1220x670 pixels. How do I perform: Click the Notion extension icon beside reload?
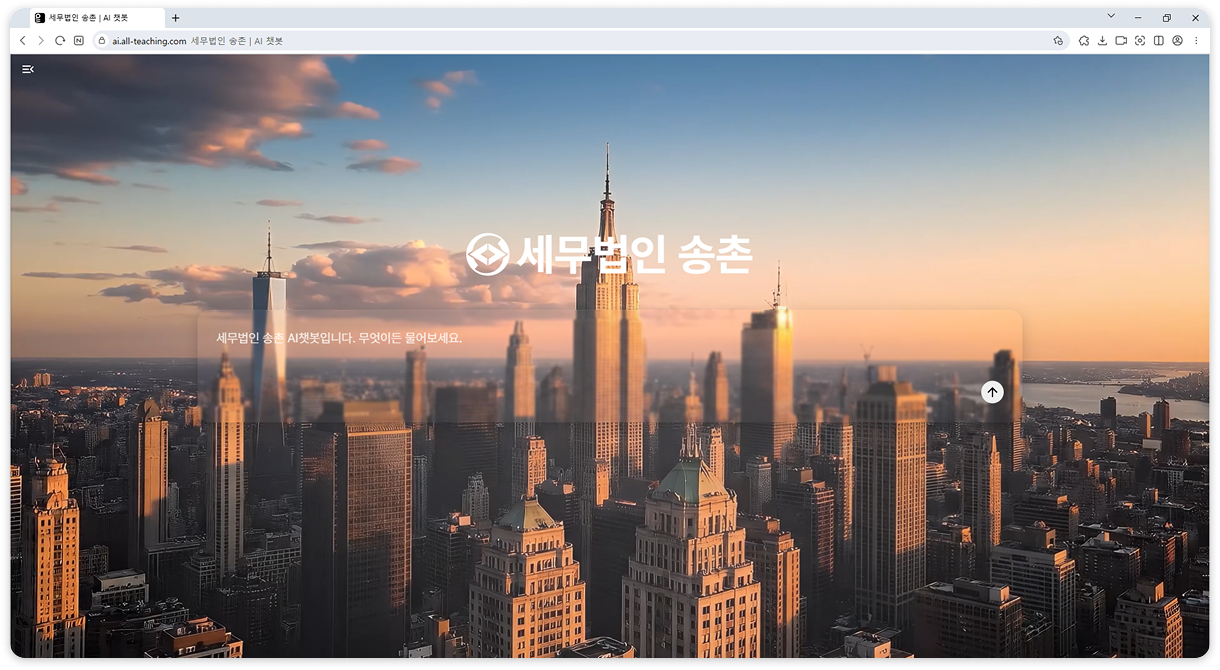pyautogui.click(x=79, y=41)
